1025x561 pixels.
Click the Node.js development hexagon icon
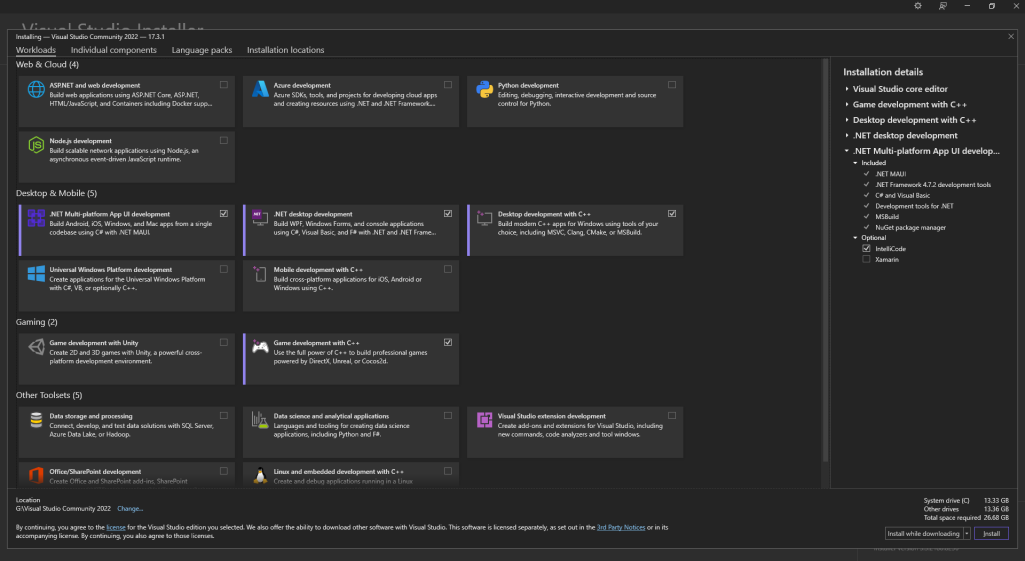37,144
